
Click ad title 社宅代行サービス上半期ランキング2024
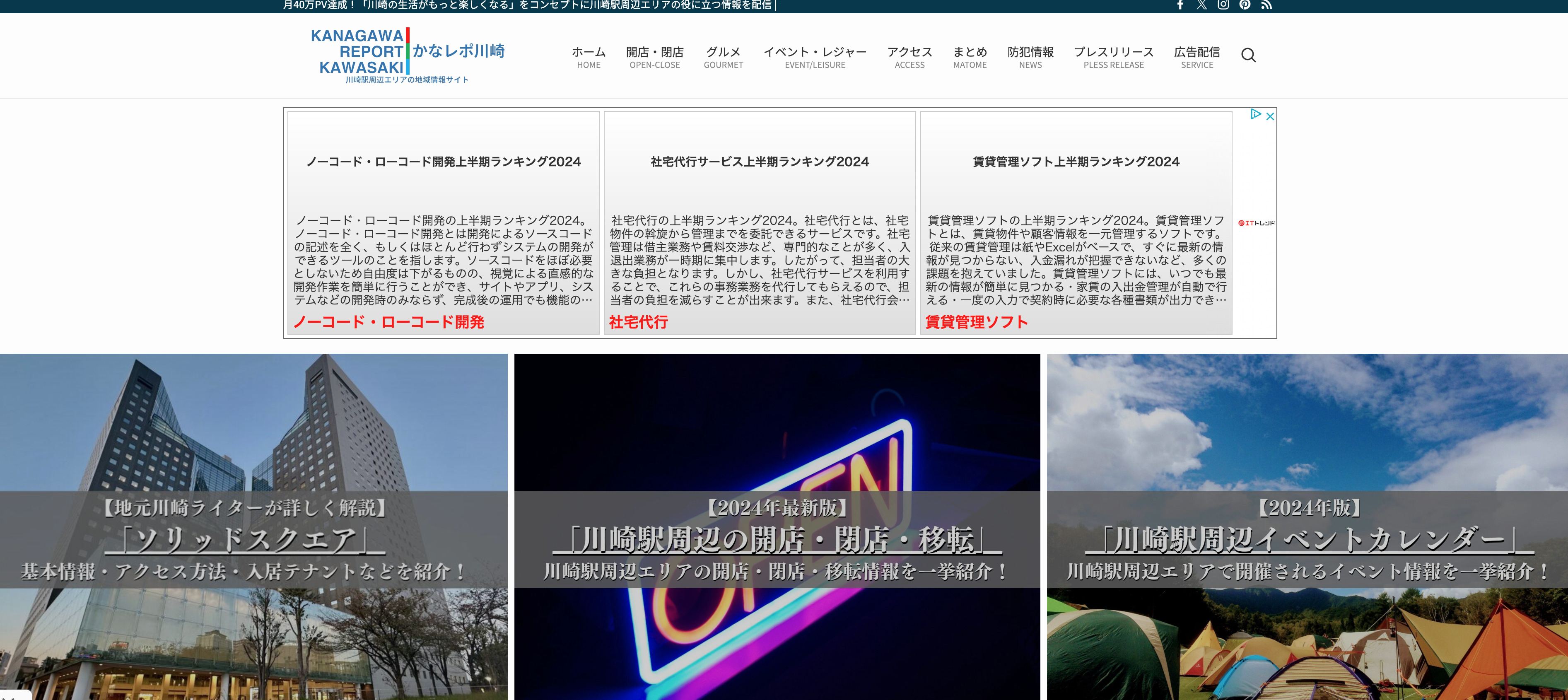(x=760, y=162)
